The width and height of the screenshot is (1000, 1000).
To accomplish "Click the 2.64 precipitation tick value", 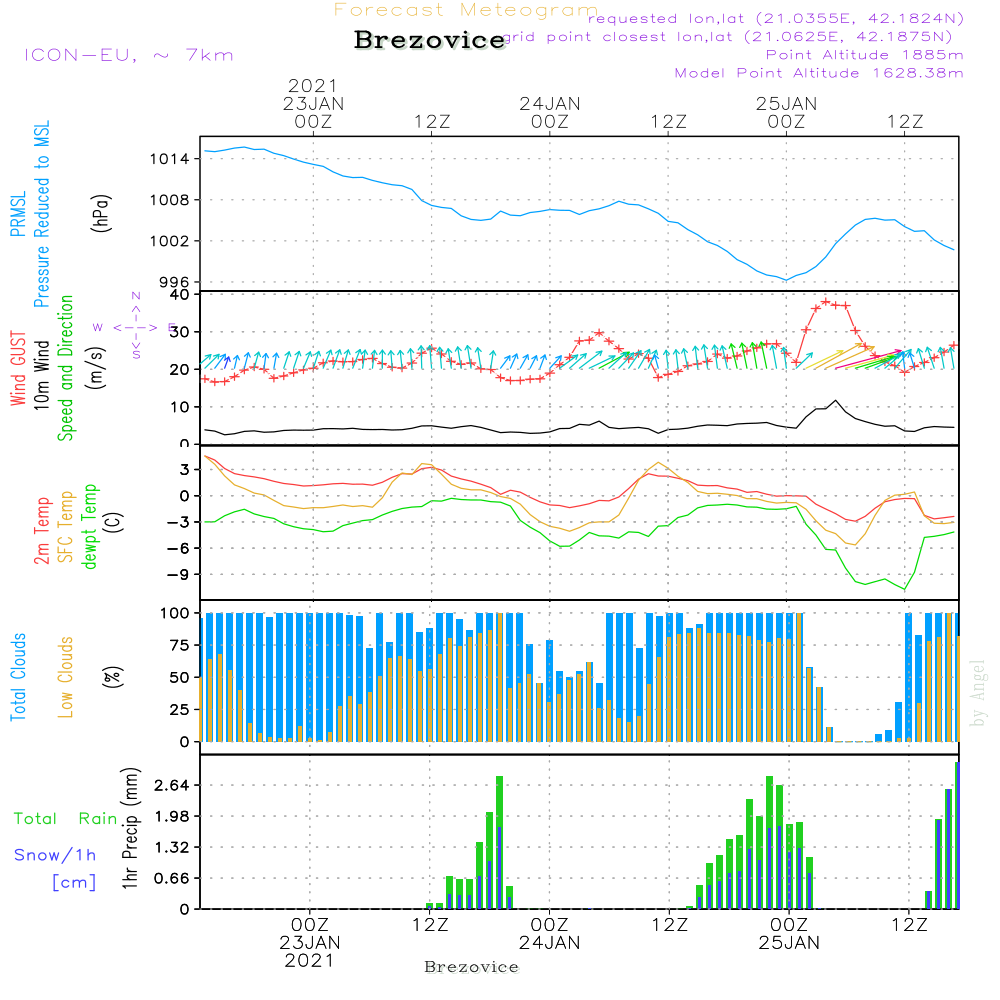I will pyautogui.click(x=172, y=785).
